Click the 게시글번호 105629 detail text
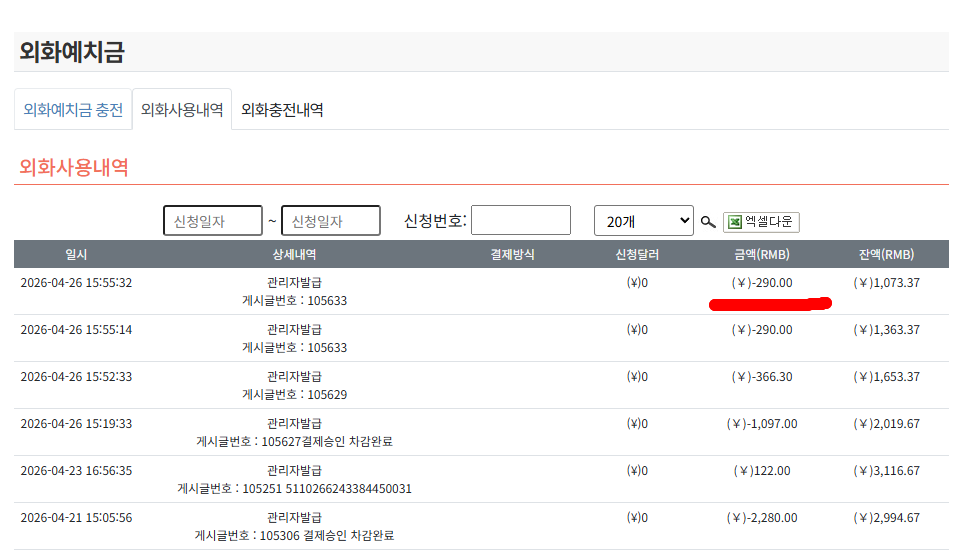This screenshot has height=557, width=961. click(x=294, y=394)
